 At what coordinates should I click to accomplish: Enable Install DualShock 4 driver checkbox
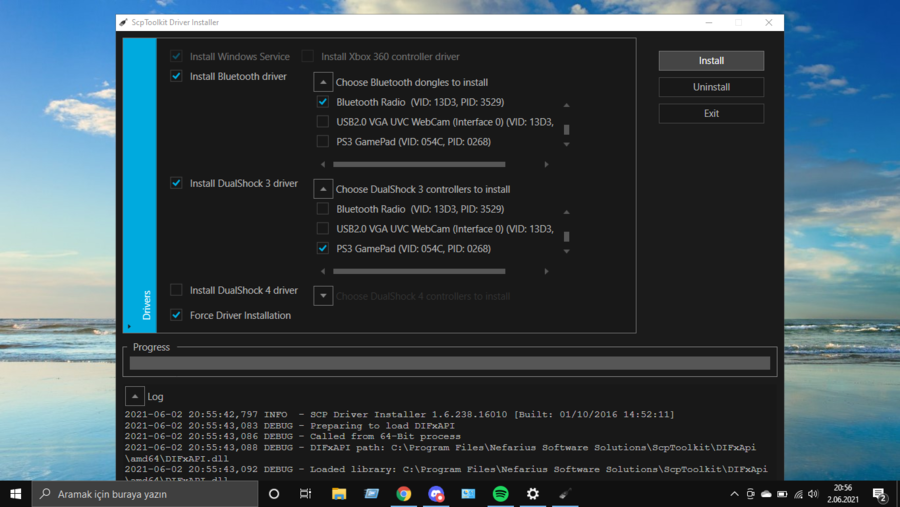pyautogui.click(x=177, y=290)
